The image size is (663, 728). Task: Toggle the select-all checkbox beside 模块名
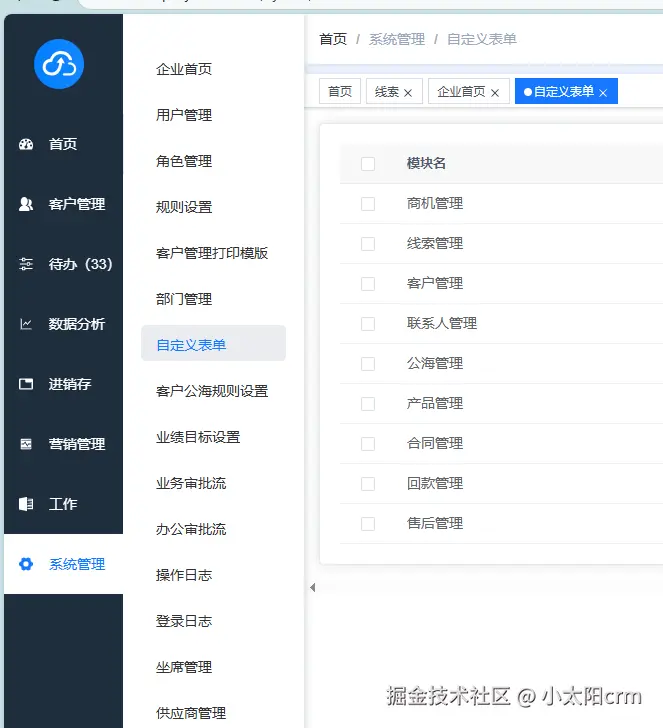(x=368, y=164)
